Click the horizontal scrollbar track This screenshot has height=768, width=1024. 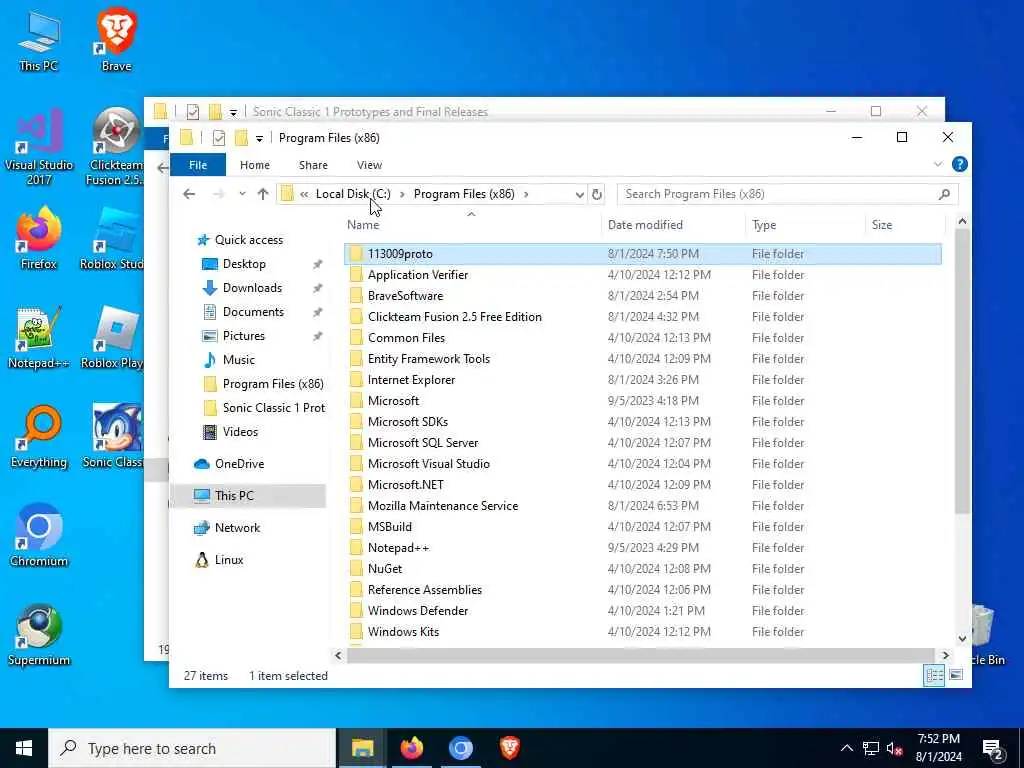641,655
